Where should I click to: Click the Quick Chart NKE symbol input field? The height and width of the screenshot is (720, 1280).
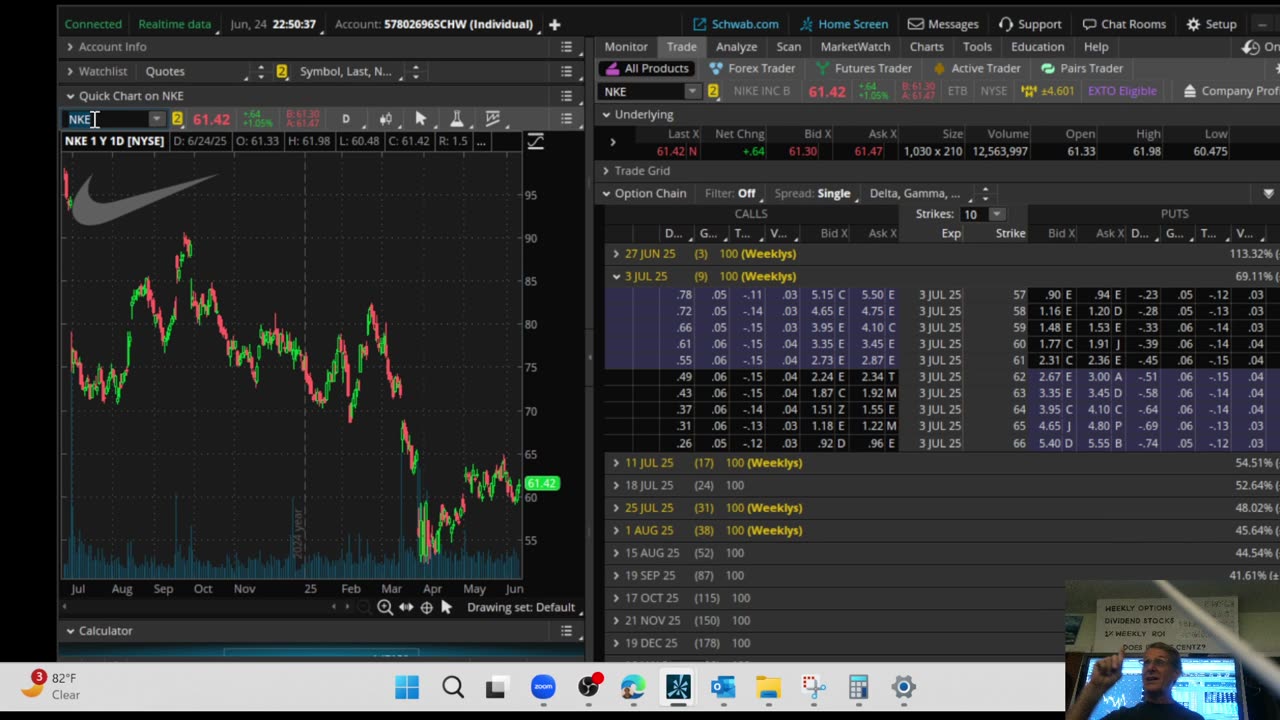pos(107,119)
